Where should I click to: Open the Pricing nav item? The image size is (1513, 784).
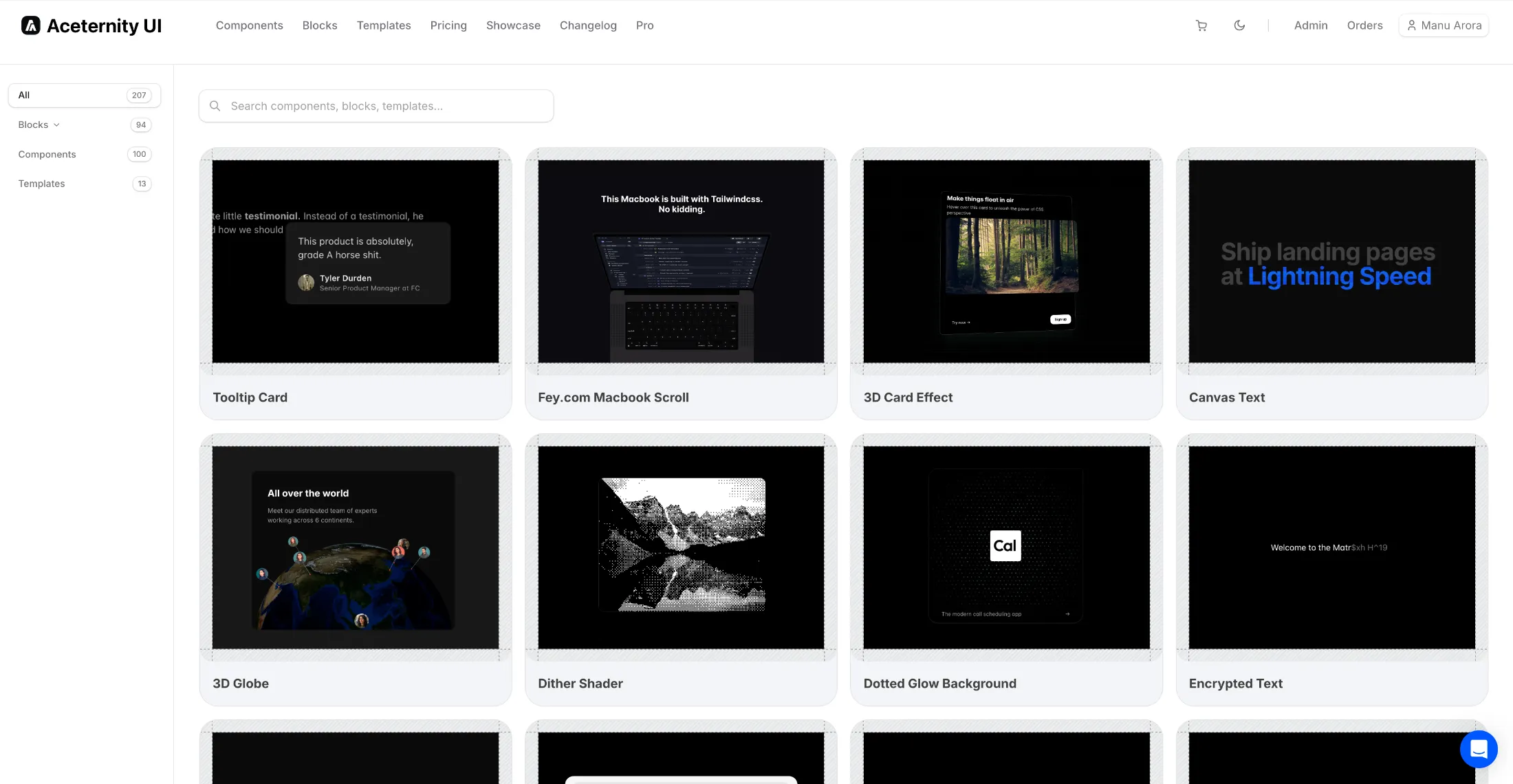[448, 25]
